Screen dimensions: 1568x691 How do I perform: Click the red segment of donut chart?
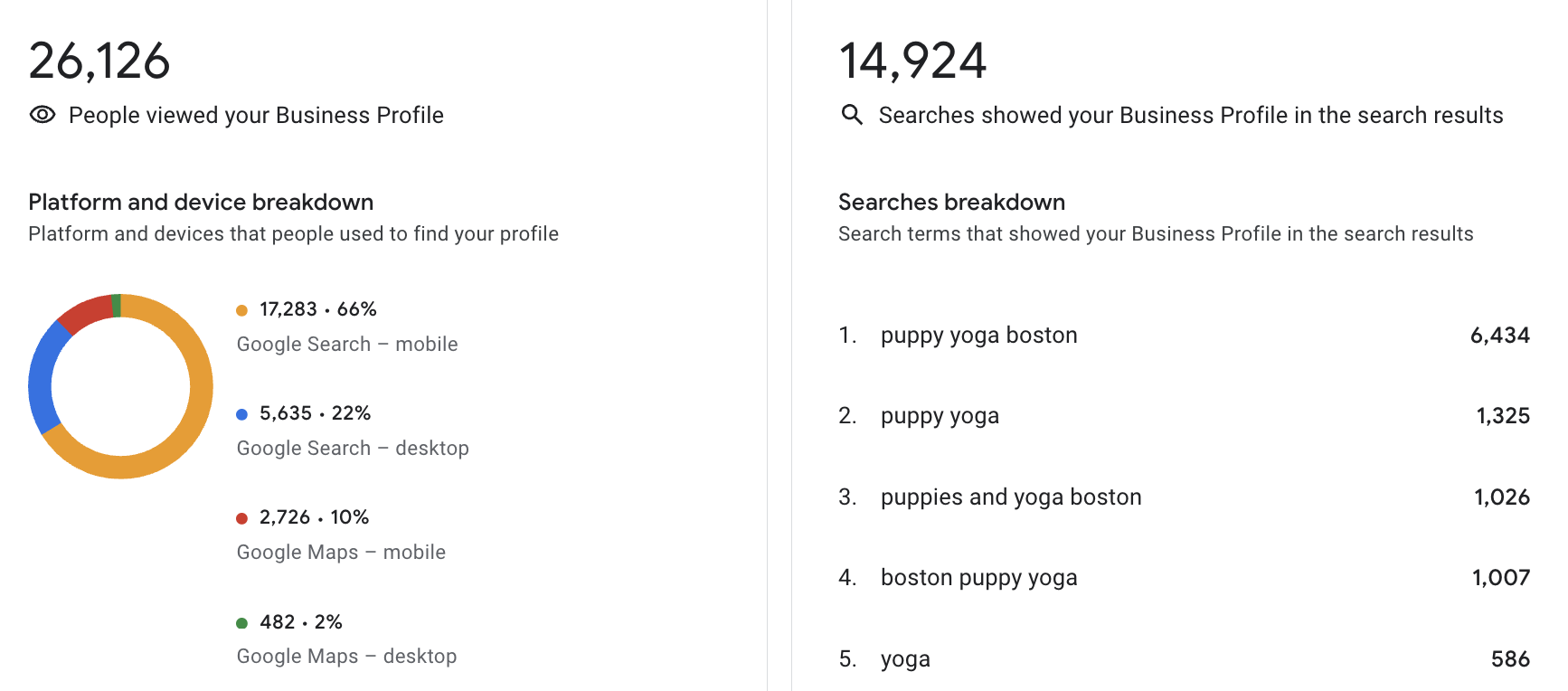[84, 312]
